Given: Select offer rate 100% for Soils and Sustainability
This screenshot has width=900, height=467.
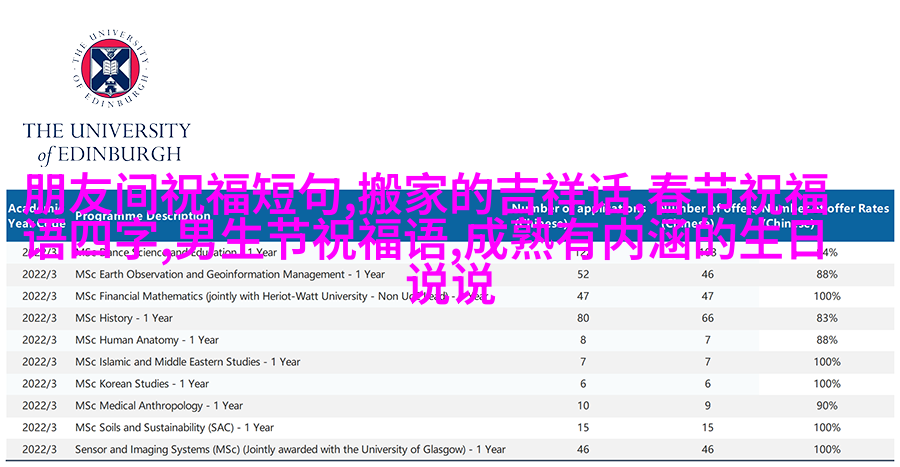Looking at the screenshot, I should coord(827,427).
